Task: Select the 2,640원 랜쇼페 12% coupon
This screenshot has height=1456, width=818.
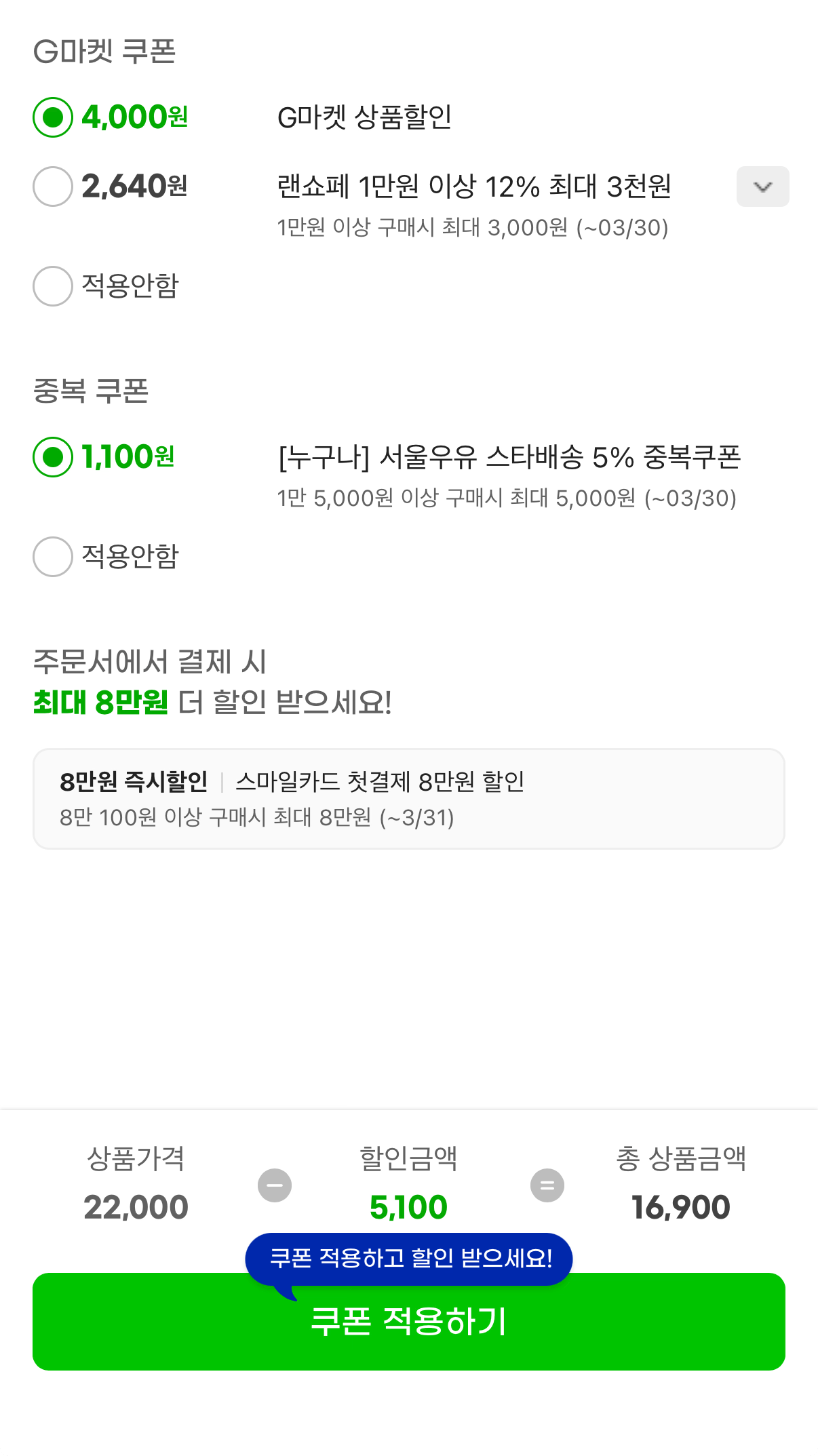Action: pyautogui.click(x=52, y=188)
